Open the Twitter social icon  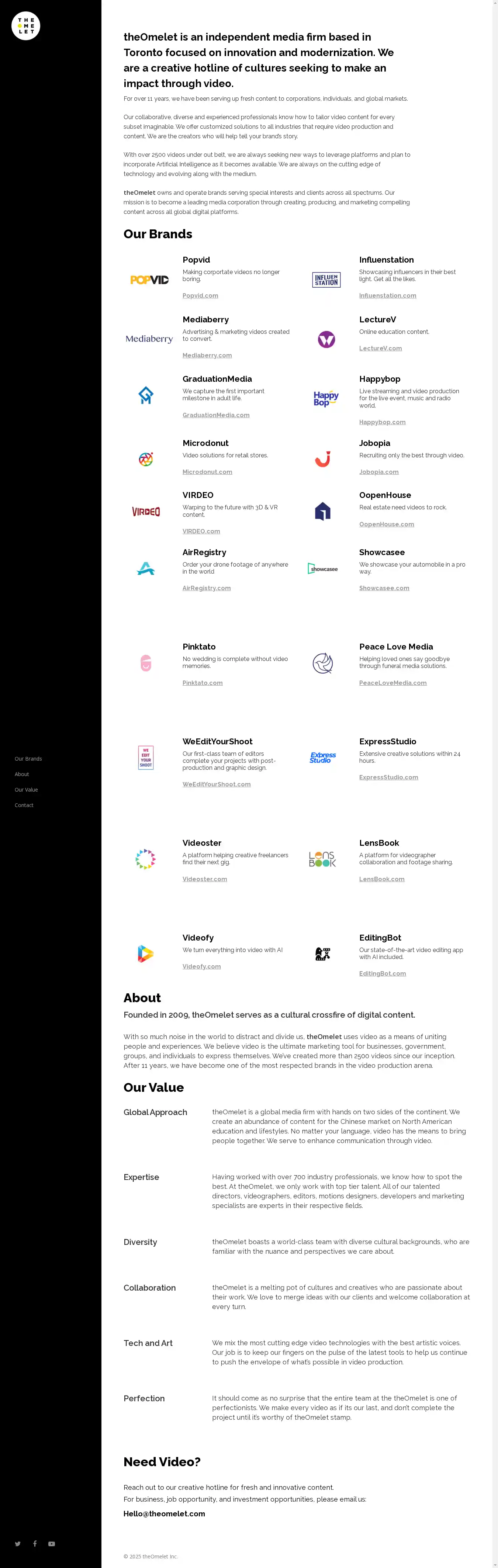point(18,1543)
